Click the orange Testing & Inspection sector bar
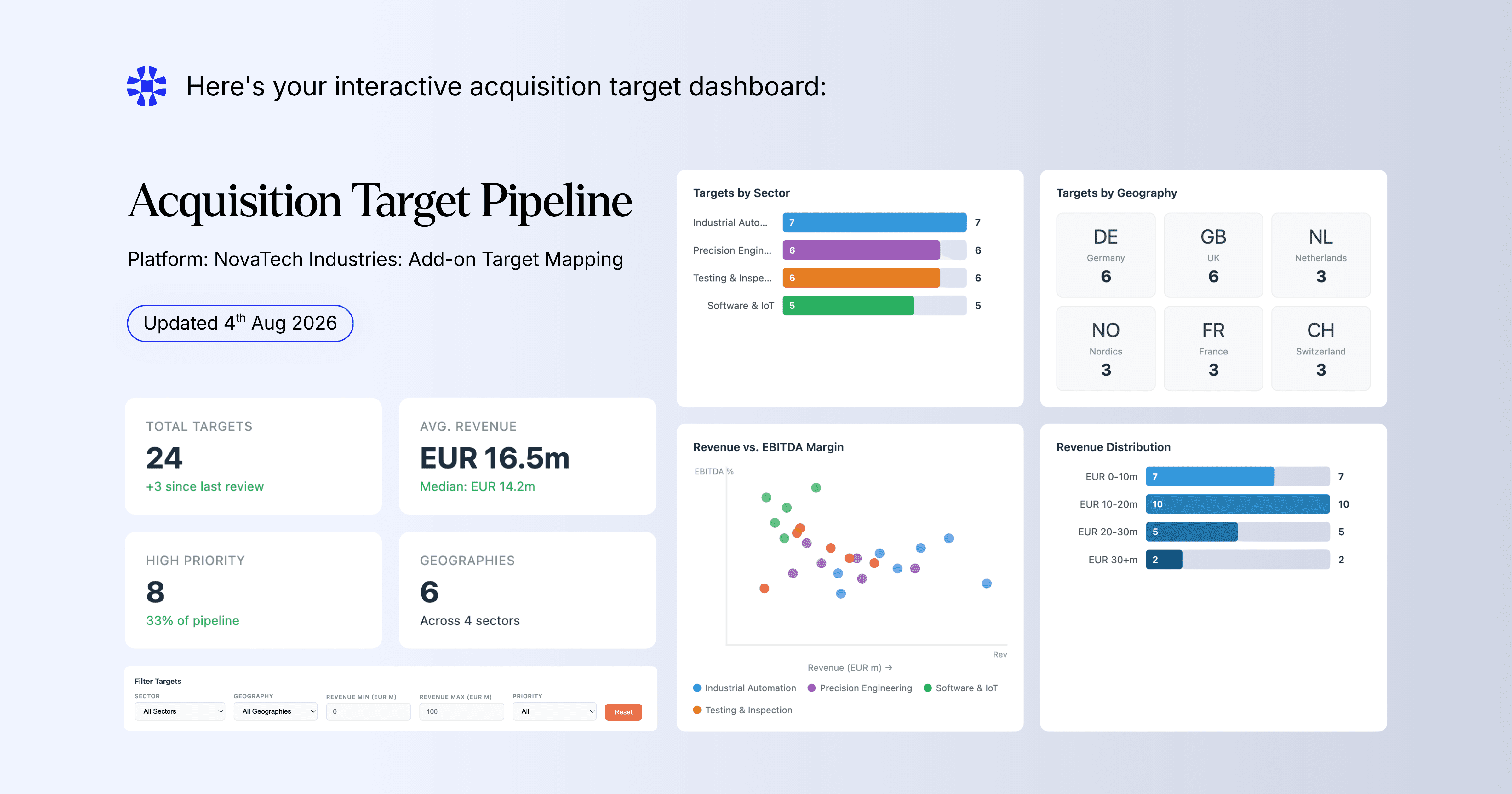The image size is (1512, 794). tap(861, 278)
